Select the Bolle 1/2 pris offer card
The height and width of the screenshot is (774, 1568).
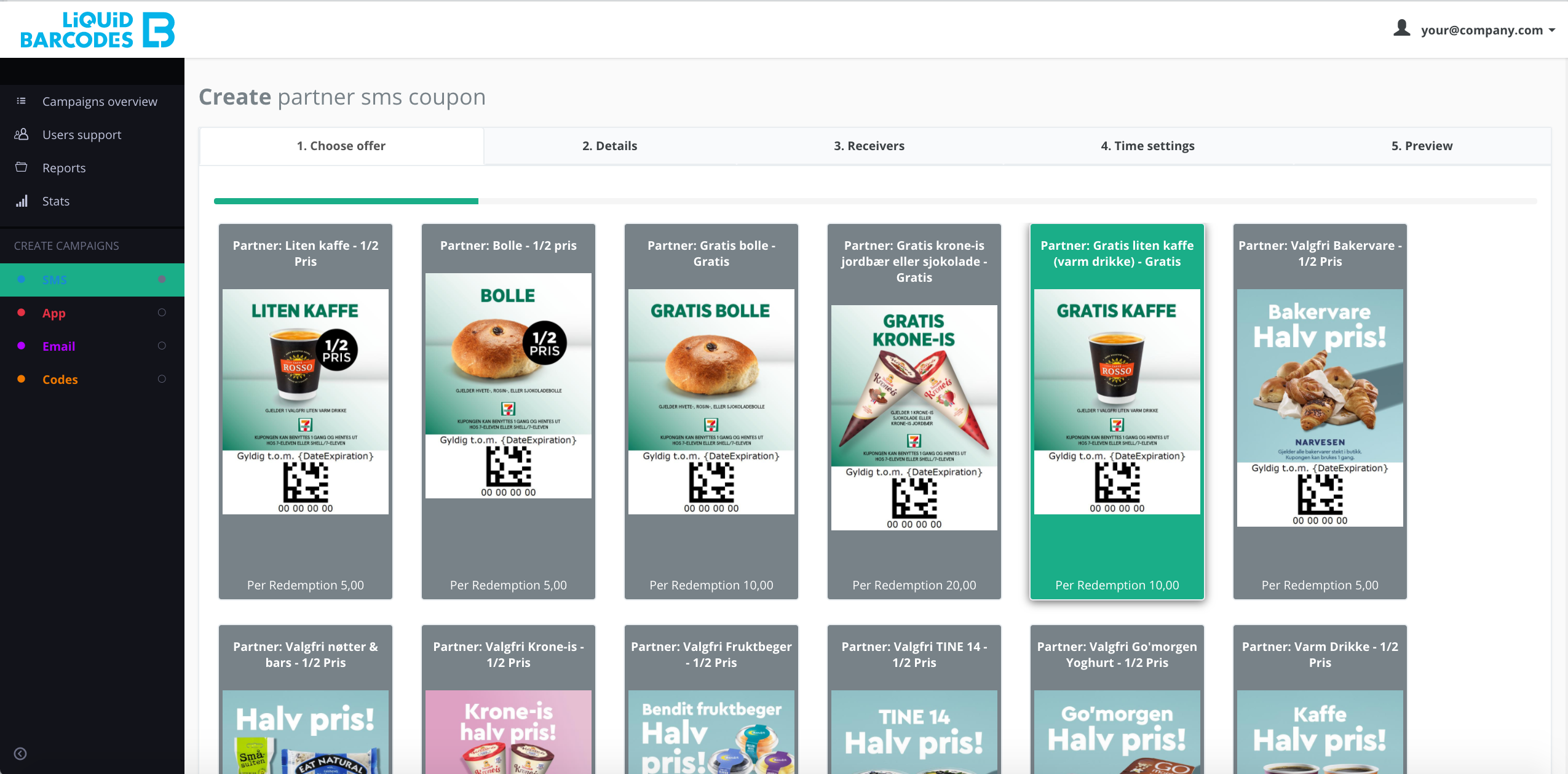point(509,412)
